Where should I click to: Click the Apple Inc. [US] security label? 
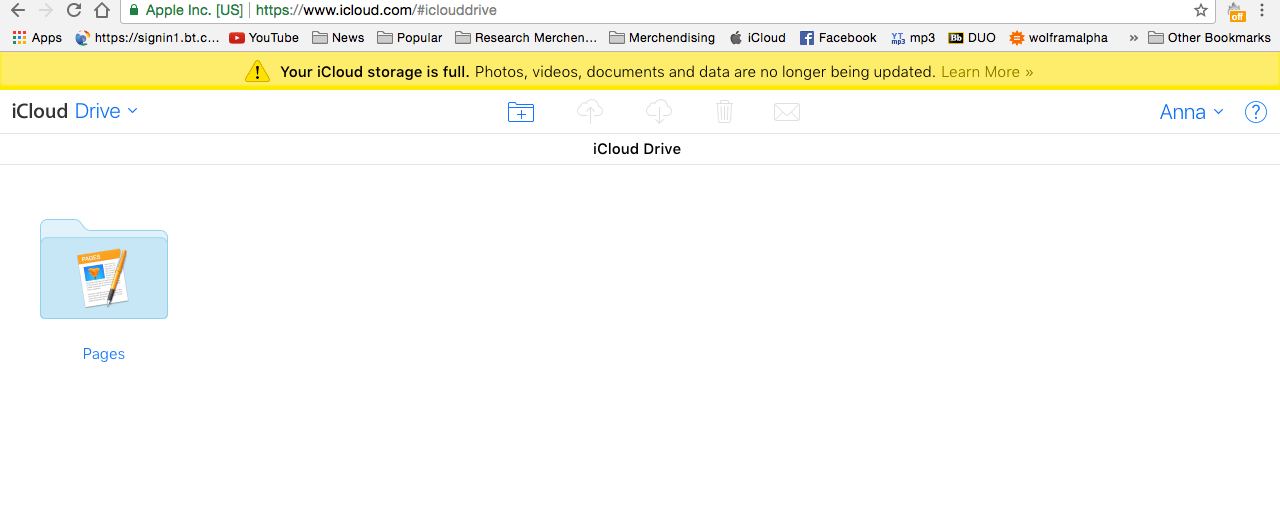(185, 11)
